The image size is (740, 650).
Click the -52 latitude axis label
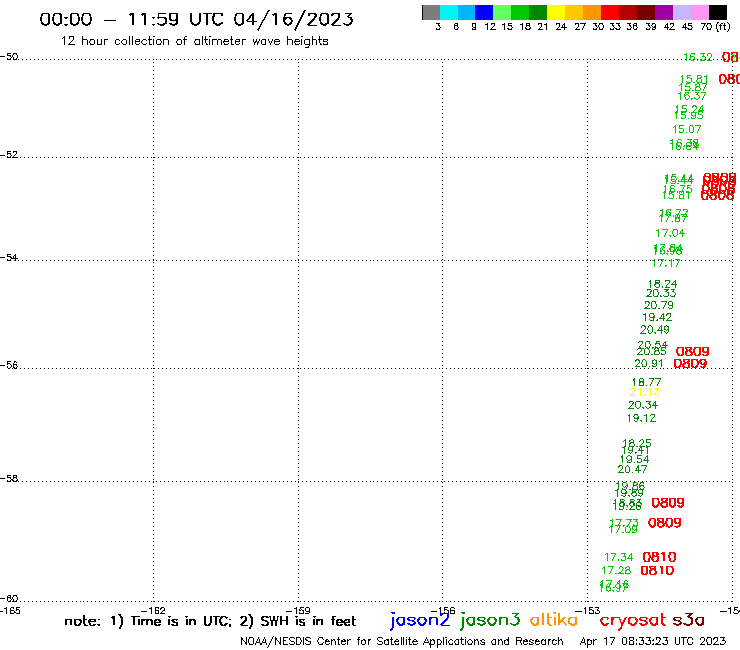point(9,155)
